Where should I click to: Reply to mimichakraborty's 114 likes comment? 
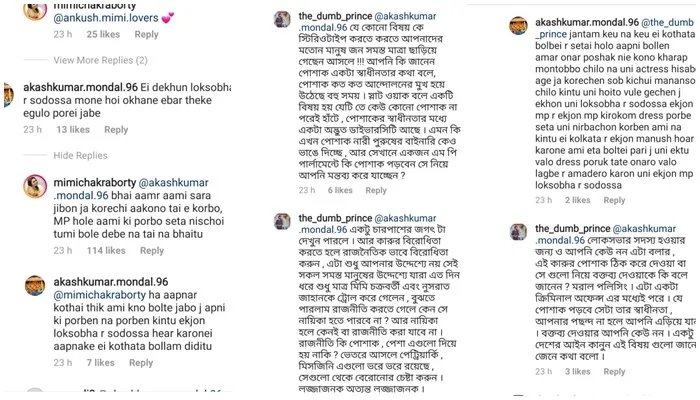click(x=152, y=250)
